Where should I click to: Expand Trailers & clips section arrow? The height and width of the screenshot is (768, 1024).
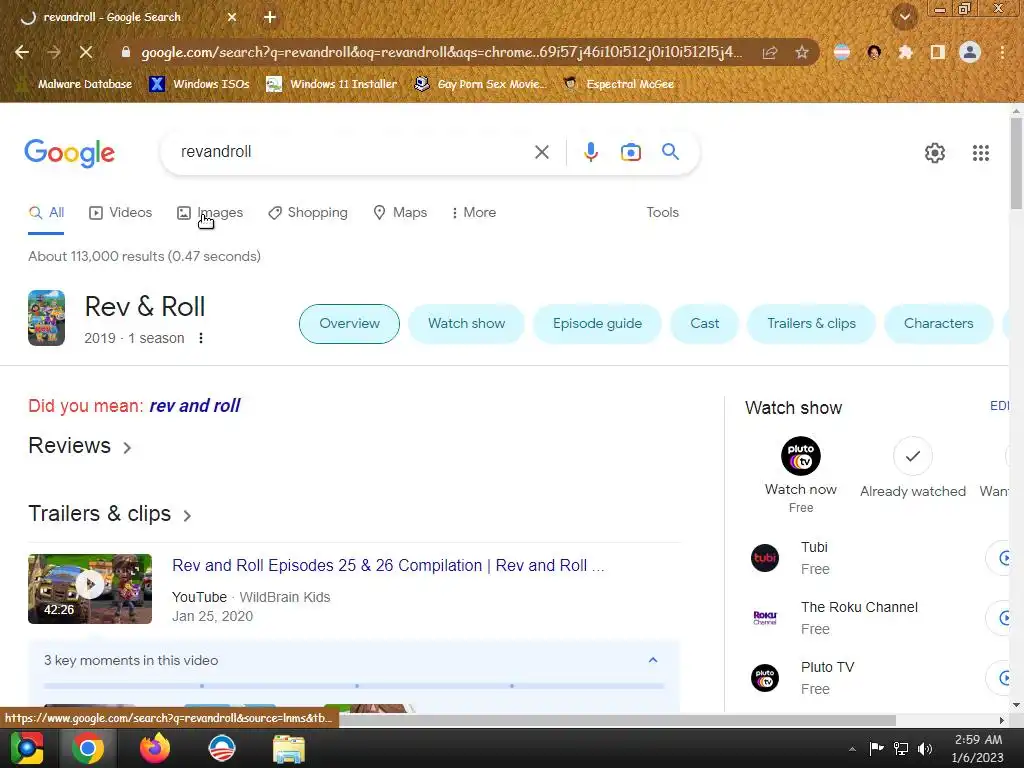(187, 516)
